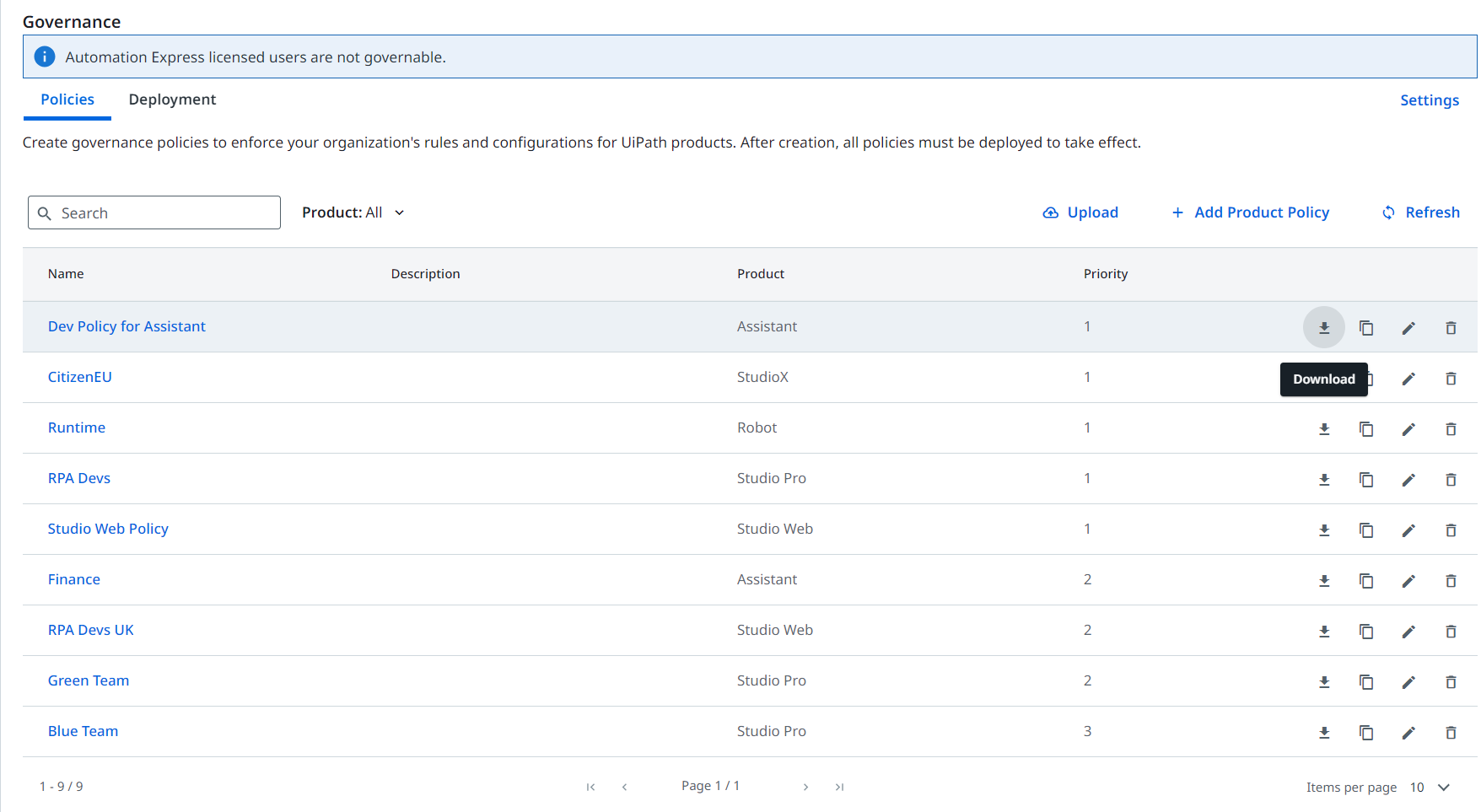Delete the CitizenEU policy

pyautogui.click(x=1451, y=378)
